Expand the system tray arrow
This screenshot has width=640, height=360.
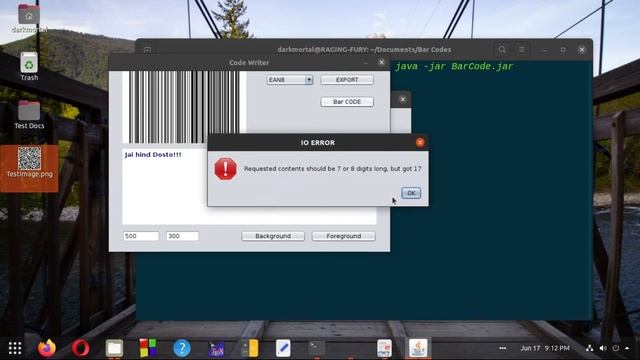627,348
